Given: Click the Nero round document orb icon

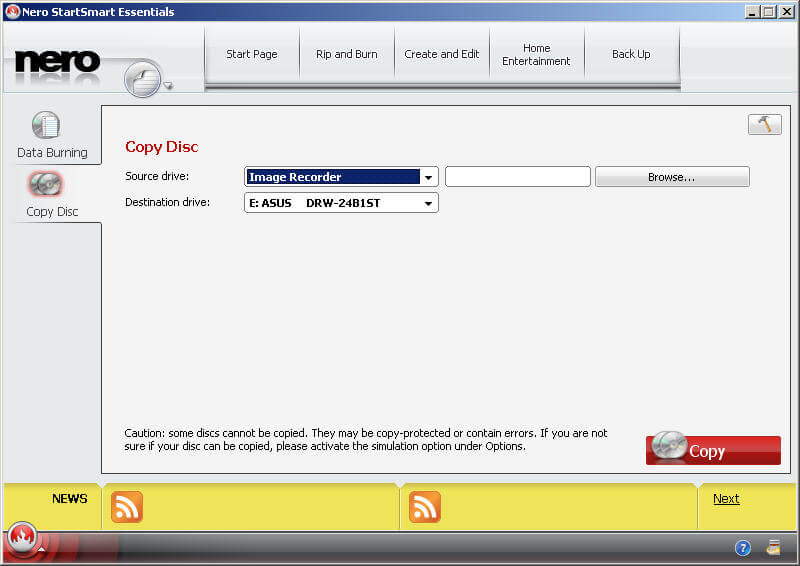Looking at the screenshot, I should point(143,78).
